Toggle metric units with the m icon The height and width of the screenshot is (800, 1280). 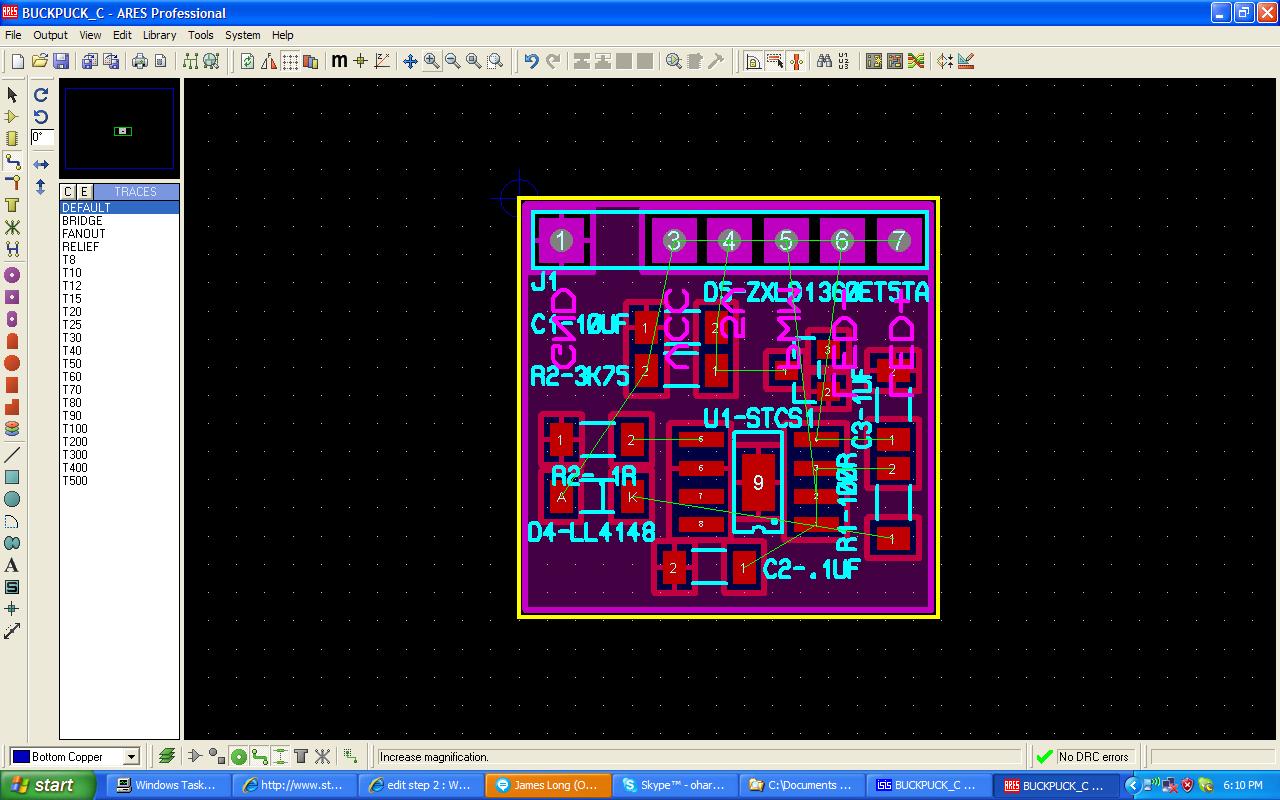coord(339,61)
